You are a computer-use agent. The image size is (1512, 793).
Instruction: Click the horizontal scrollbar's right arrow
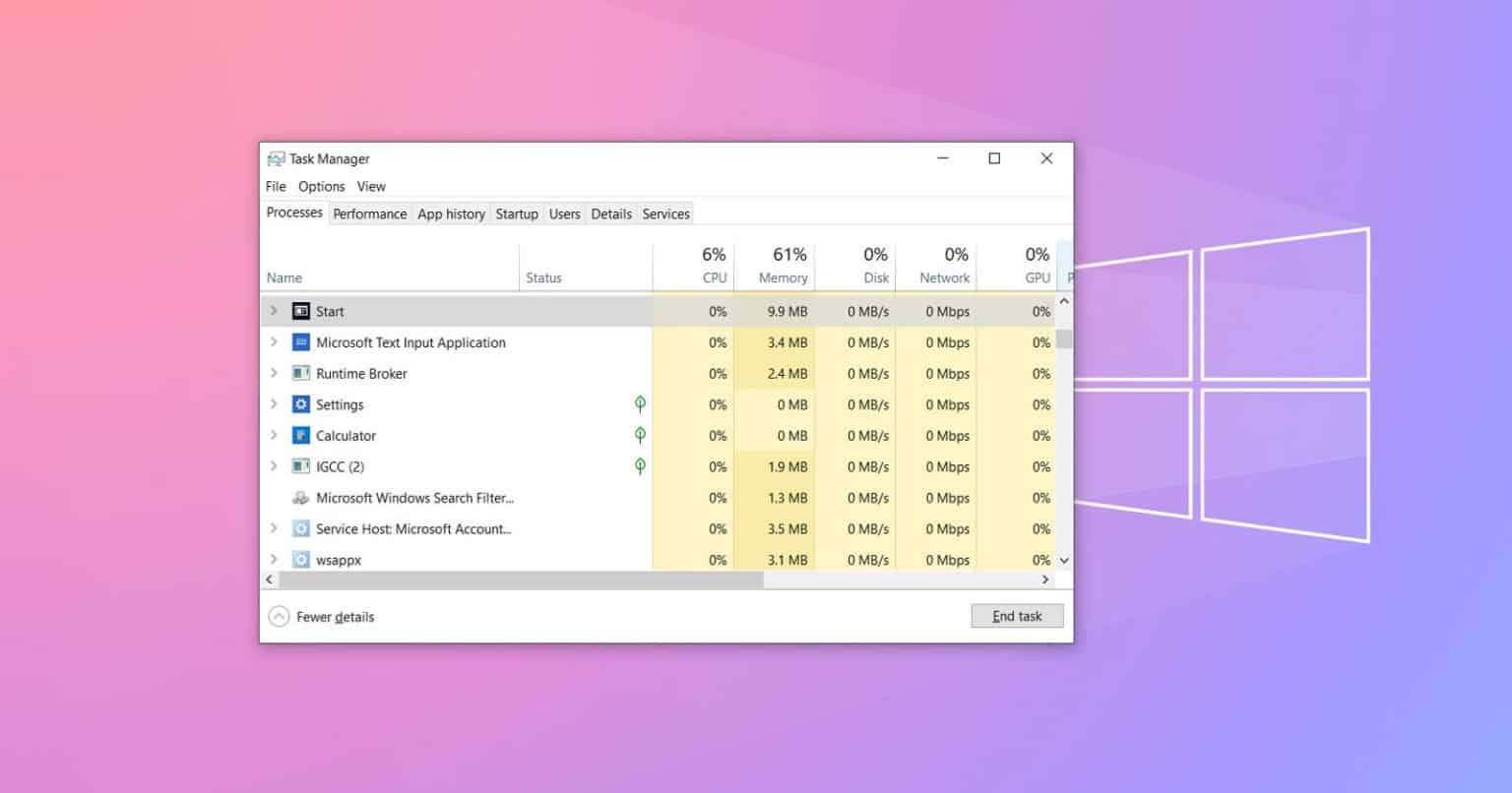click(x=1045, y=580)
